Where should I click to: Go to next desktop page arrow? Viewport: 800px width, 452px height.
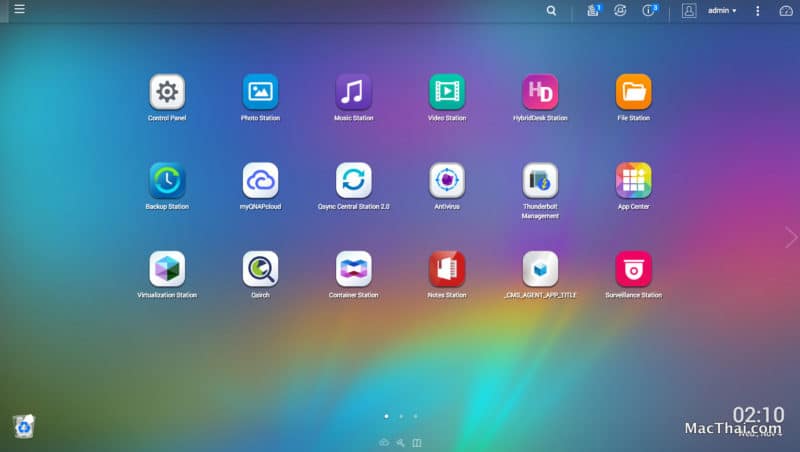791,237
